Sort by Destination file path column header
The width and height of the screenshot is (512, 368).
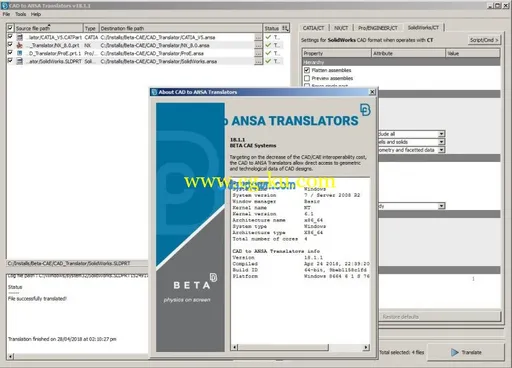coord(181,28)
